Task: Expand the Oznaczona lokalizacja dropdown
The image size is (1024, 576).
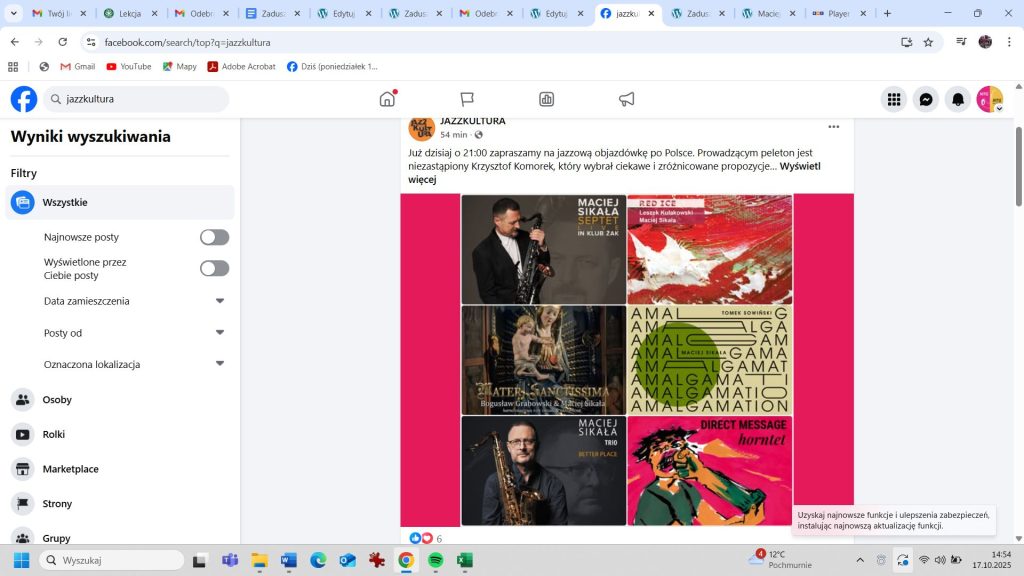Action: 220,364
